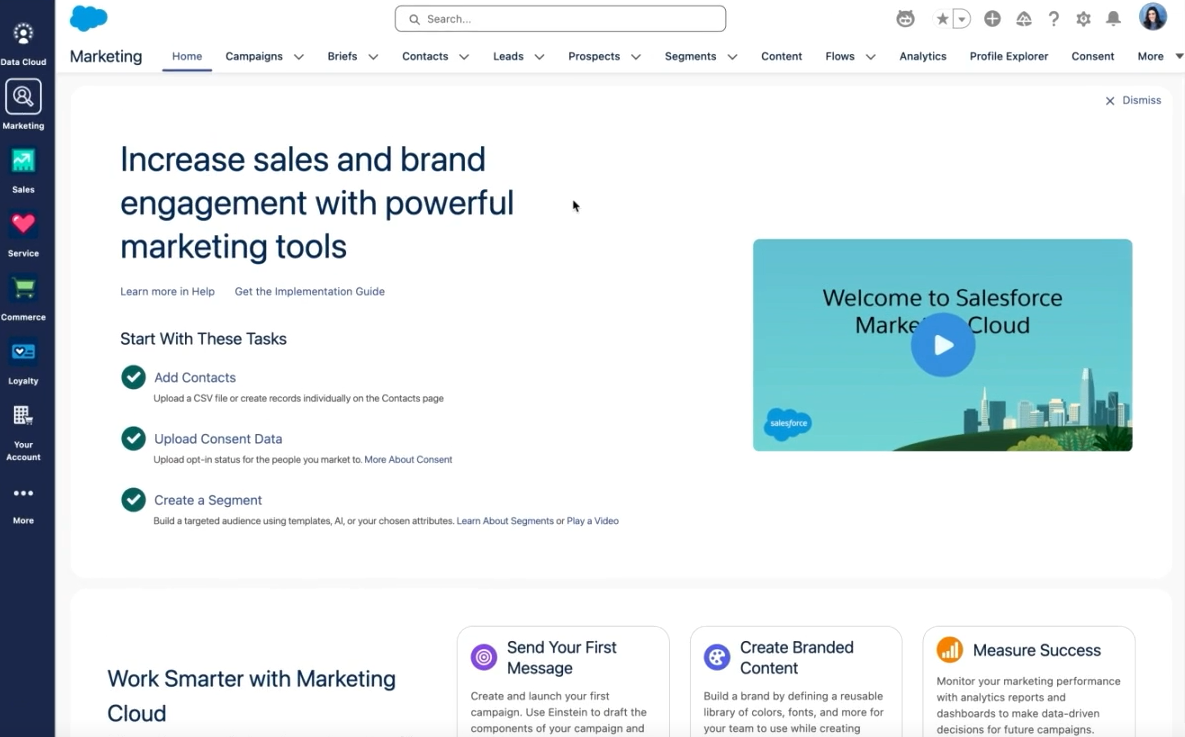This screenshot has width=1185, height=737.
Task: Open the Prospects tab
Action: pyautogui.click(x=594, y=56)
